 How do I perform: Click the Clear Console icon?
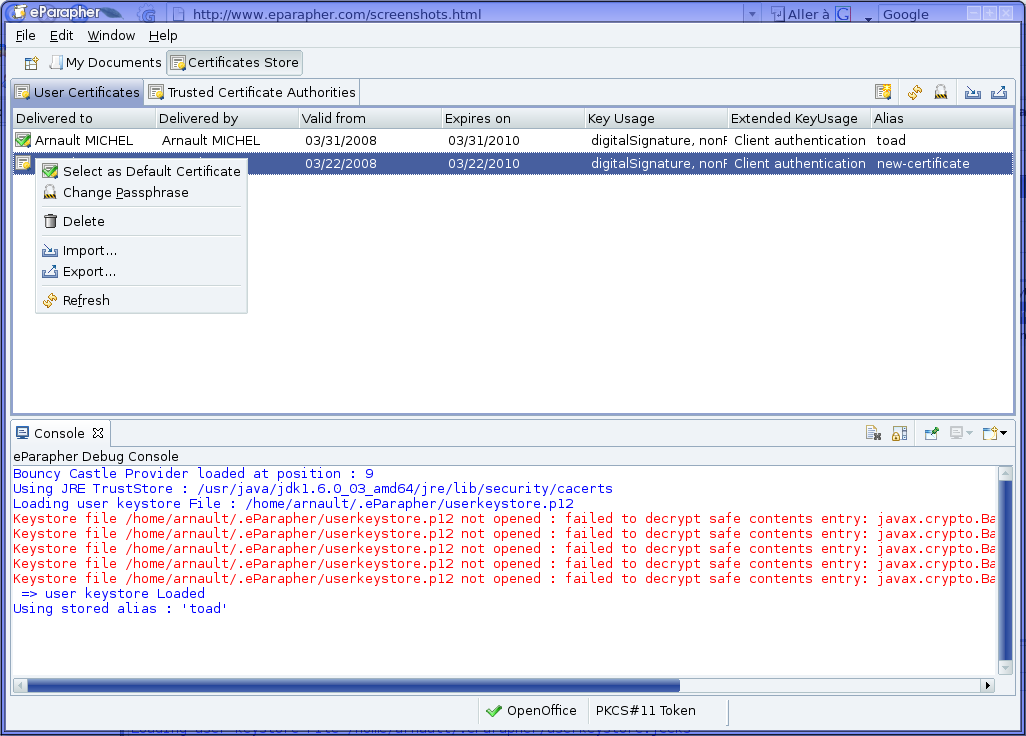pyautogui.click(x=874, y=433)
